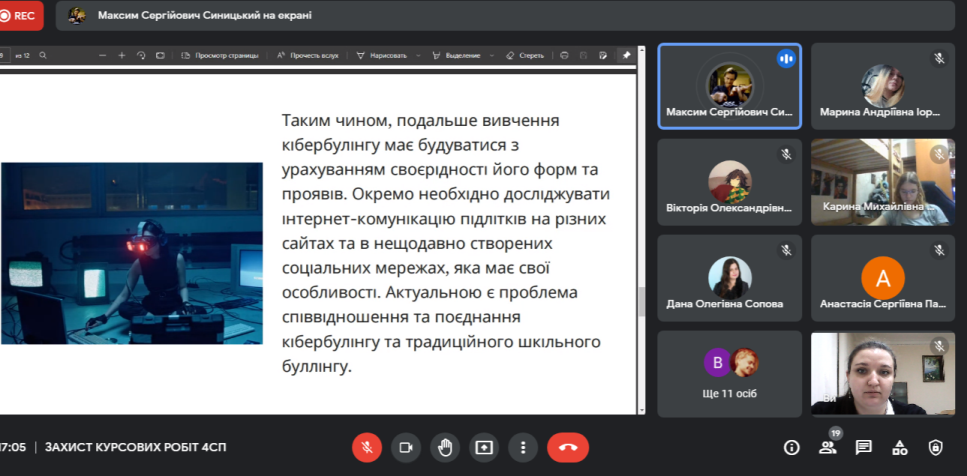
Task: Open the Ще 11 осіб tile
Action: [x=729, y=373]
